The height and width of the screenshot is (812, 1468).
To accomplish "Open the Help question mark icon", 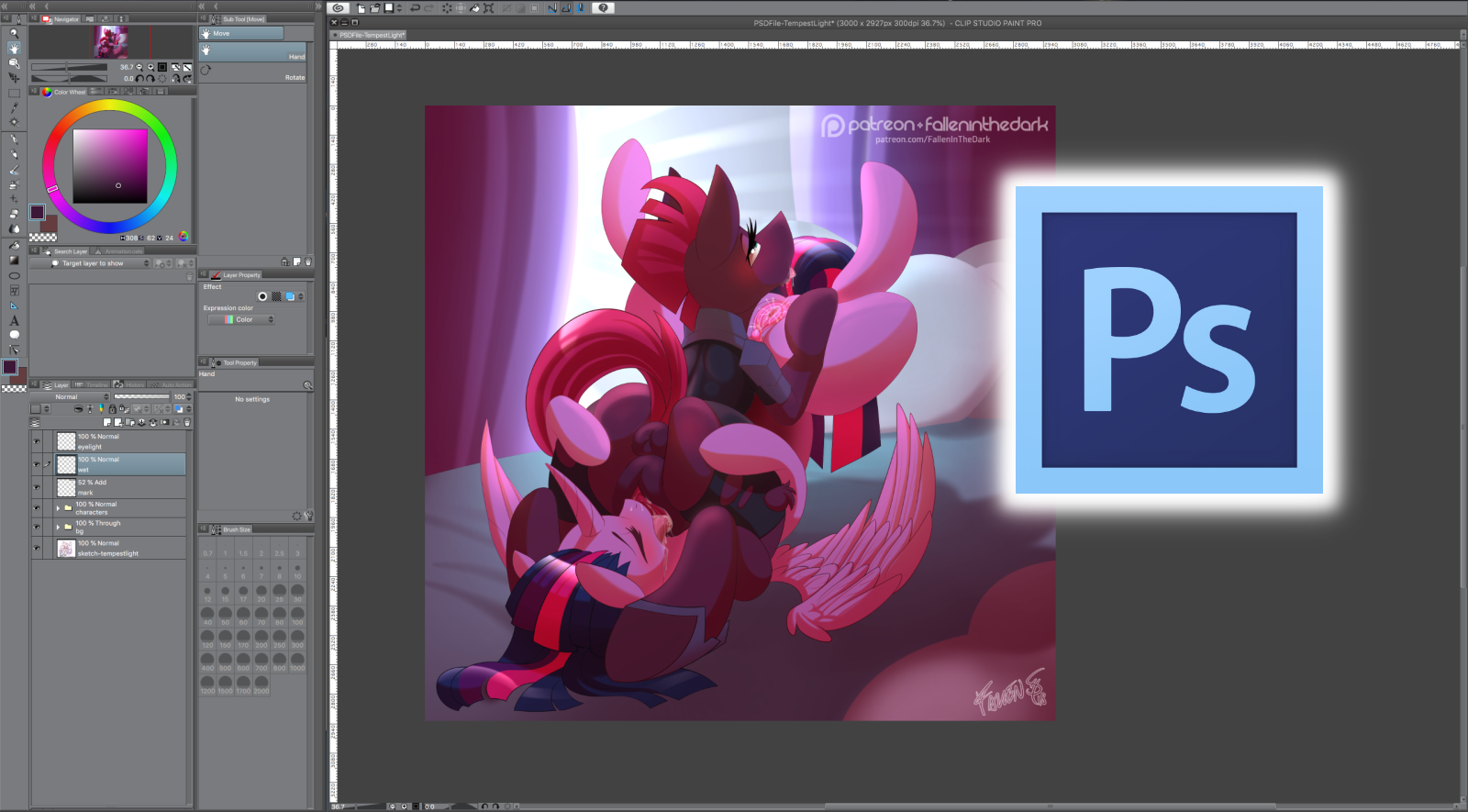I will 603,8.
